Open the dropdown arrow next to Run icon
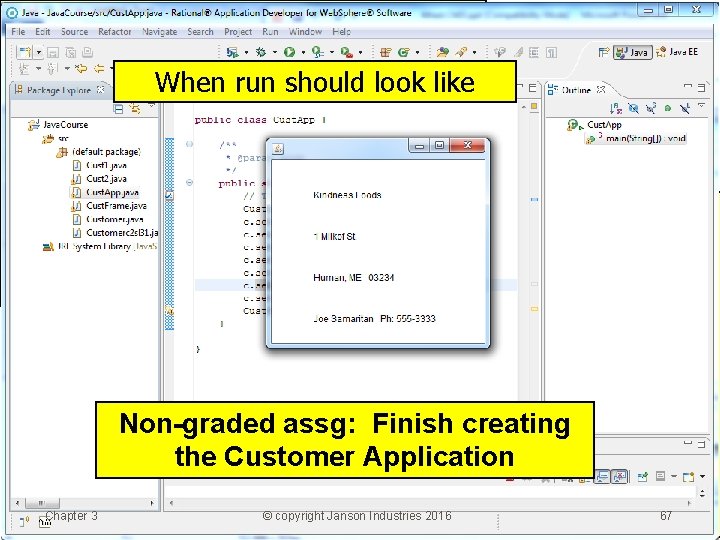This screenshot has height=540, width=720. pyautogui.click(x=303, y=52)
